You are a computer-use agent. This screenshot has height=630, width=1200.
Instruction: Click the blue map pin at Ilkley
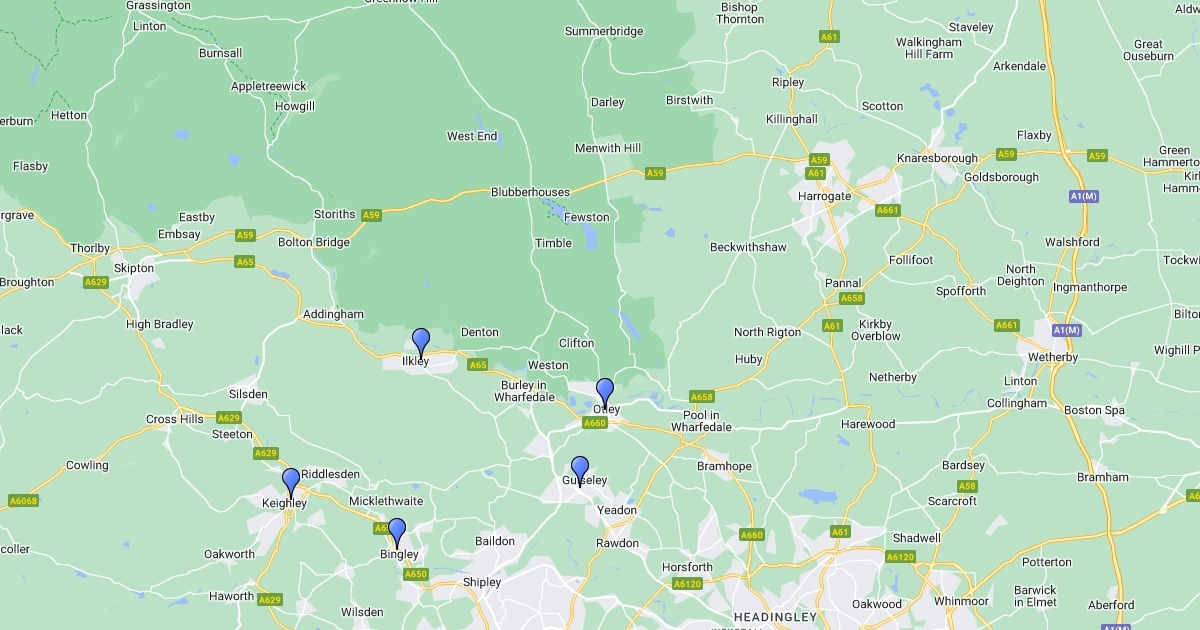click(x=421, y=342)
